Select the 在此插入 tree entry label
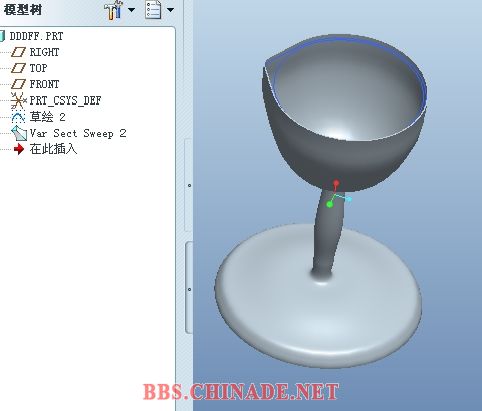Screen dimensions: 482x411 tap(53, 149)
